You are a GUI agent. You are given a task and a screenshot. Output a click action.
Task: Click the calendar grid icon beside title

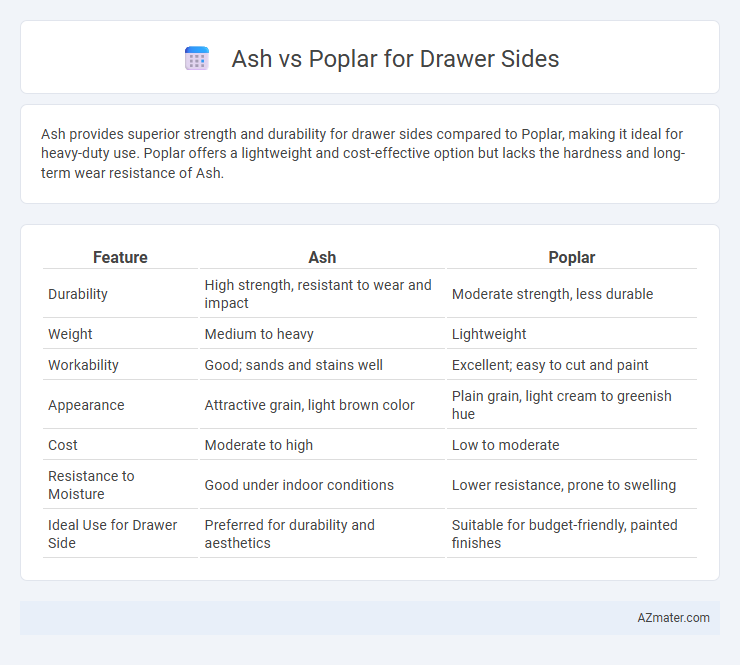click(x=197, y=59)
